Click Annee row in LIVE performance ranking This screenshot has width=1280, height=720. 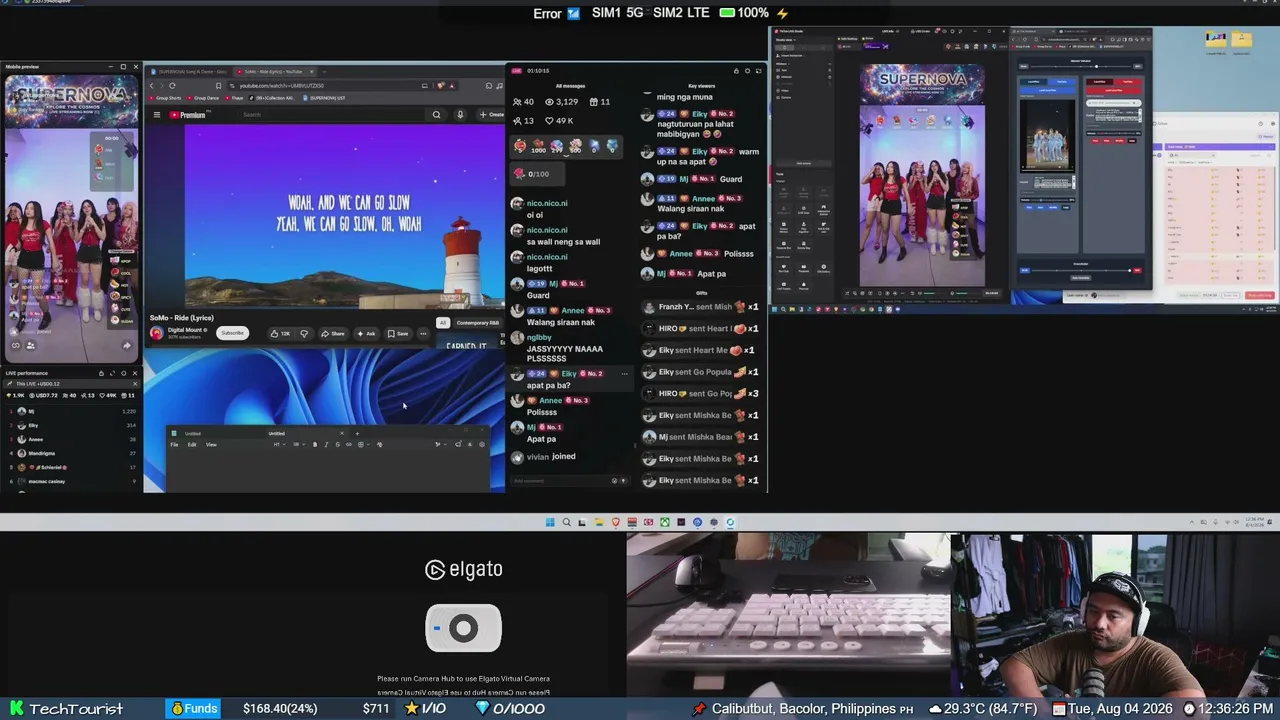tap(72, 439)
